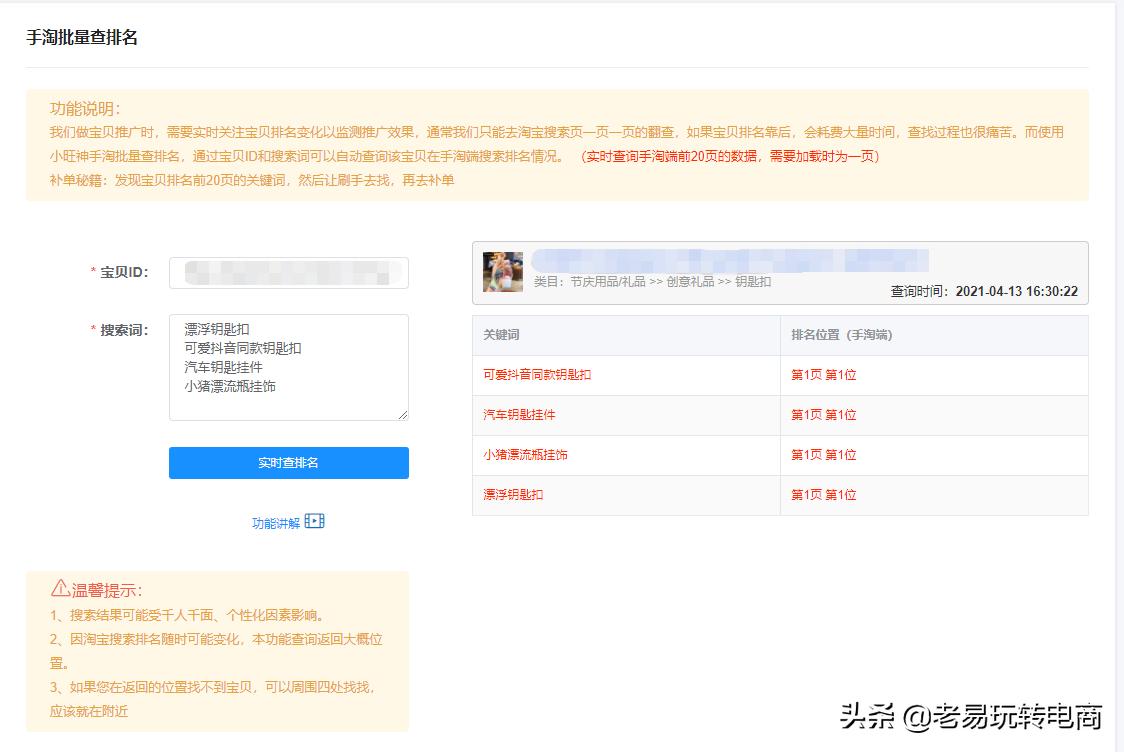Select keyword link 汽车钥匙挂件
The width and height of the screenshot is (1124, 752).
click(x=519, y=414)
